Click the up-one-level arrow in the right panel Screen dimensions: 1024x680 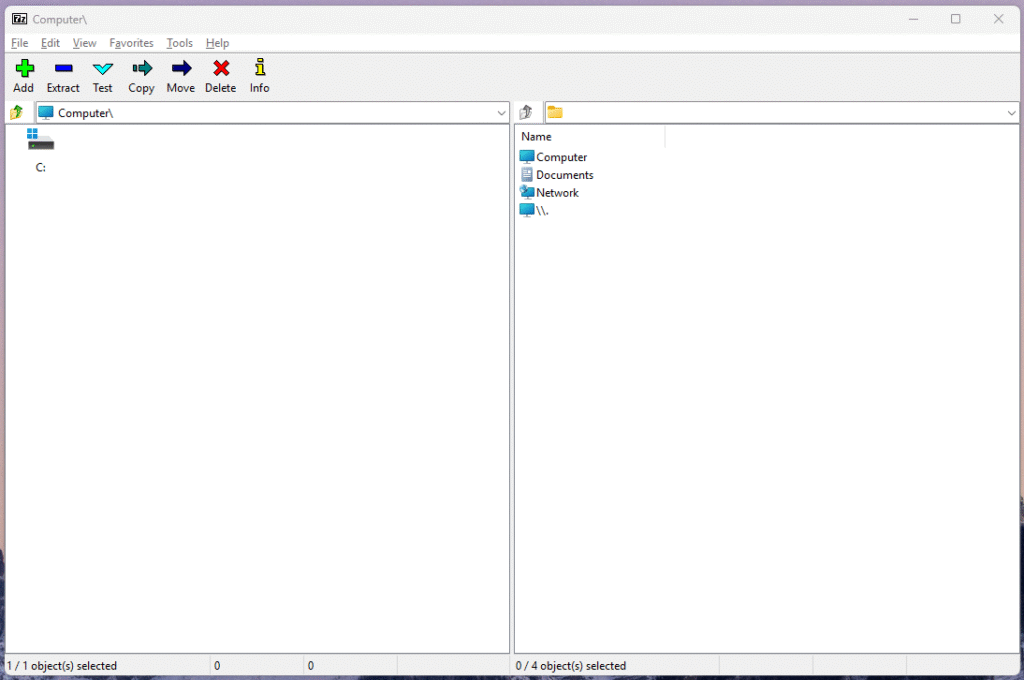(x=525, y=112)
